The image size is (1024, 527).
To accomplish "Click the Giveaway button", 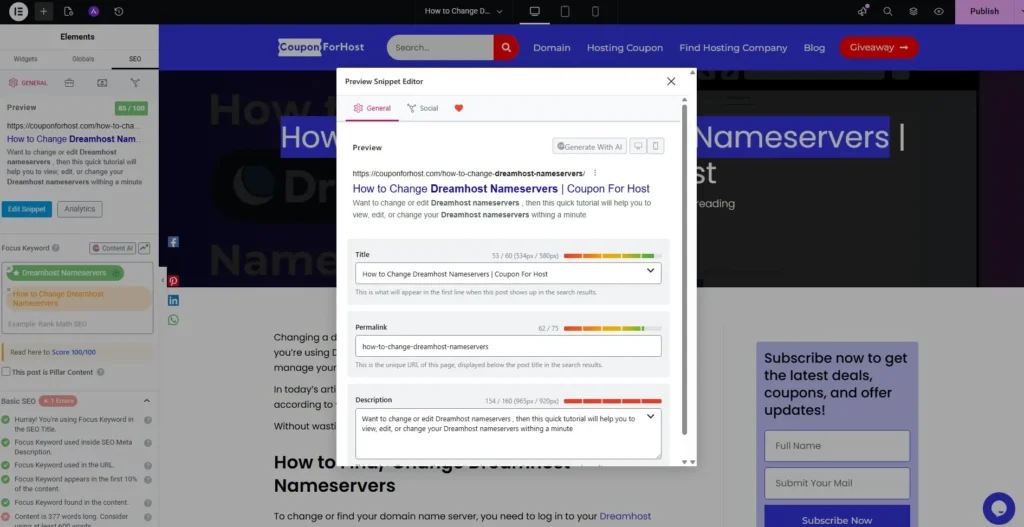I will click(x=878, y=47).
